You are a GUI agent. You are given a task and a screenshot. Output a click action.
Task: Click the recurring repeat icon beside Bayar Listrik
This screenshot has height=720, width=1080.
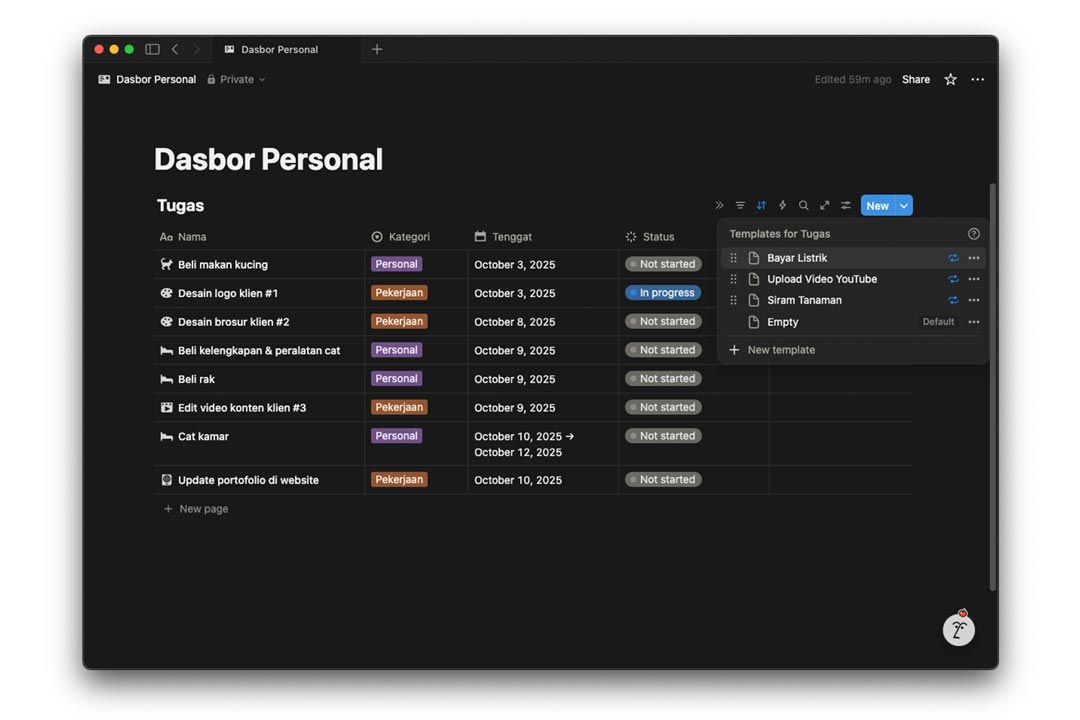click(953, 257)
